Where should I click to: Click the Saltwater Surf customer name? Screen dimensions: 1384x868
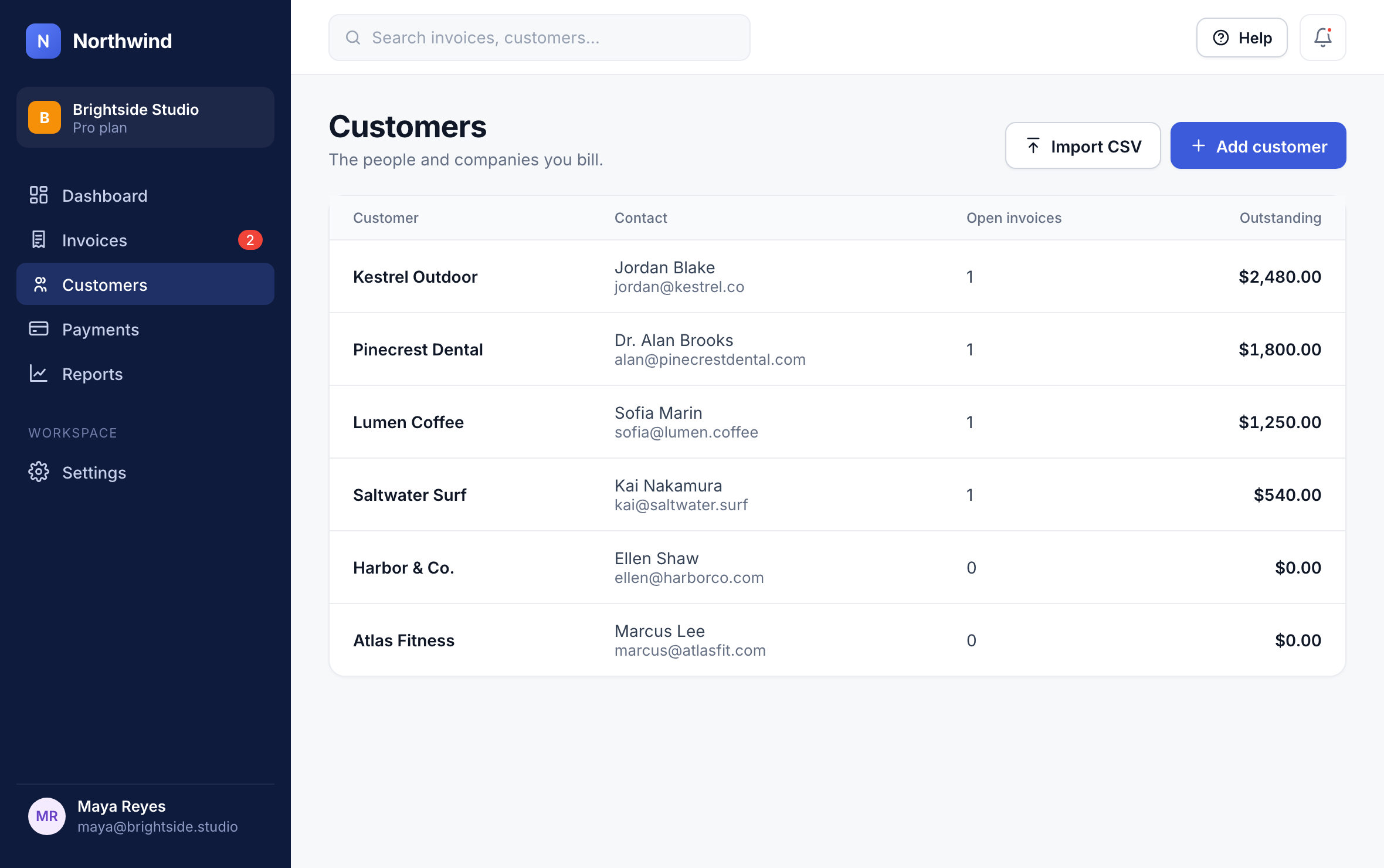point(410,495)
